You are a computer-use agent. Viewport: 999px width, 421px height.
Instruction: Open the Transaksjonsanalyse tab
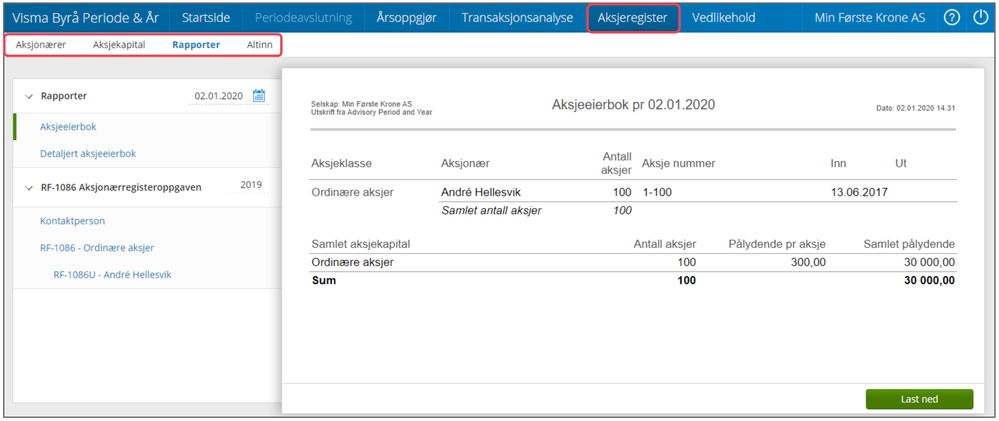point(517,18)
